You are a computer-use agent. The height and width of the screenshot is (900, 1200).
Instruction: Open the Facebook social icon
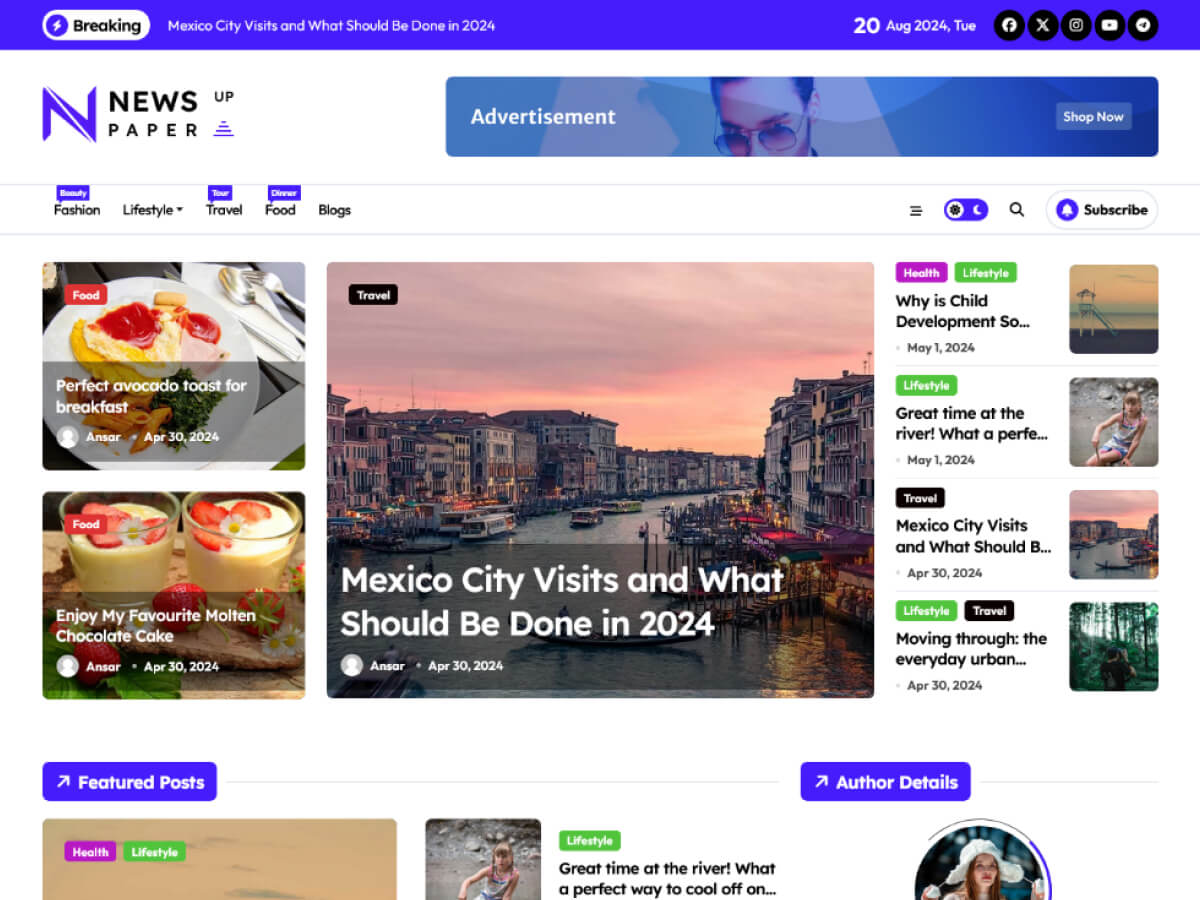[x=1009, y=25]
